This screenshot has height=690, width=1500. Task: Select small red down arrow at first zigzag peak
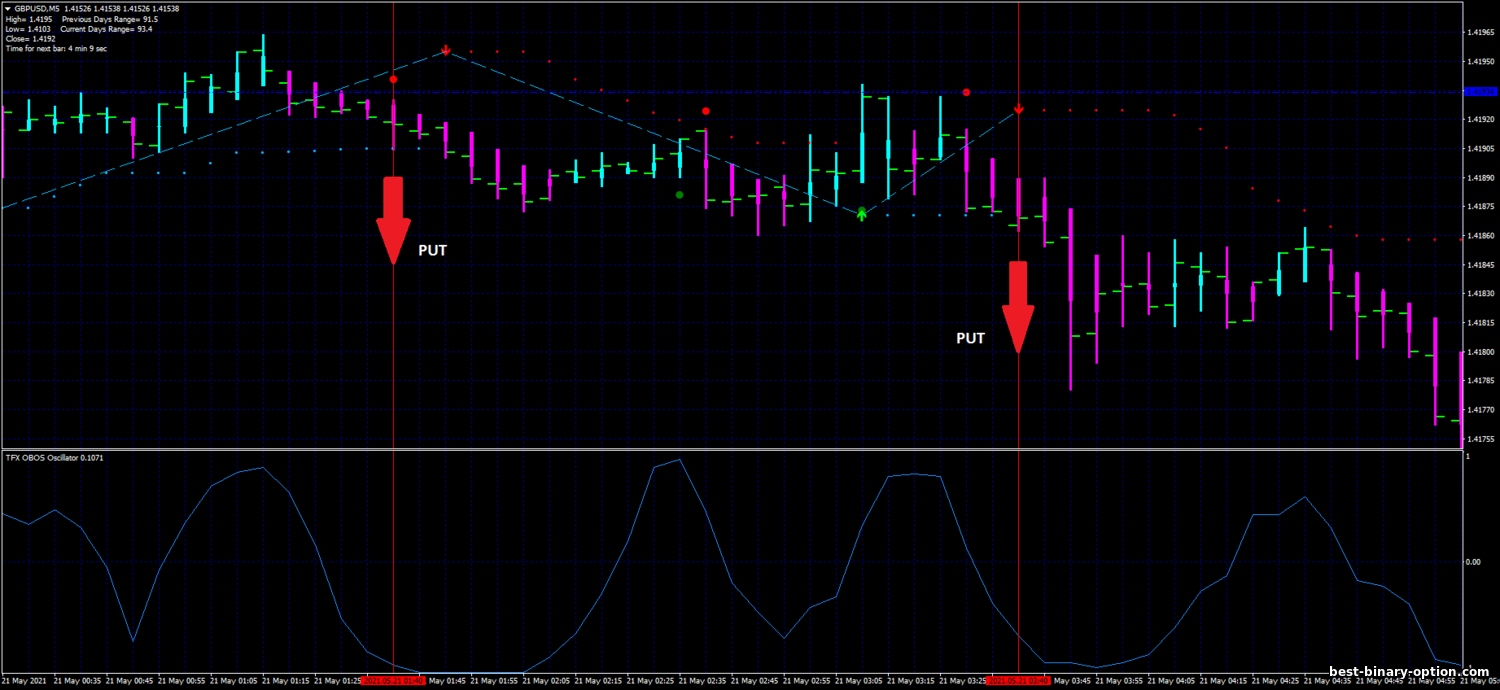[x=446, y=50]
